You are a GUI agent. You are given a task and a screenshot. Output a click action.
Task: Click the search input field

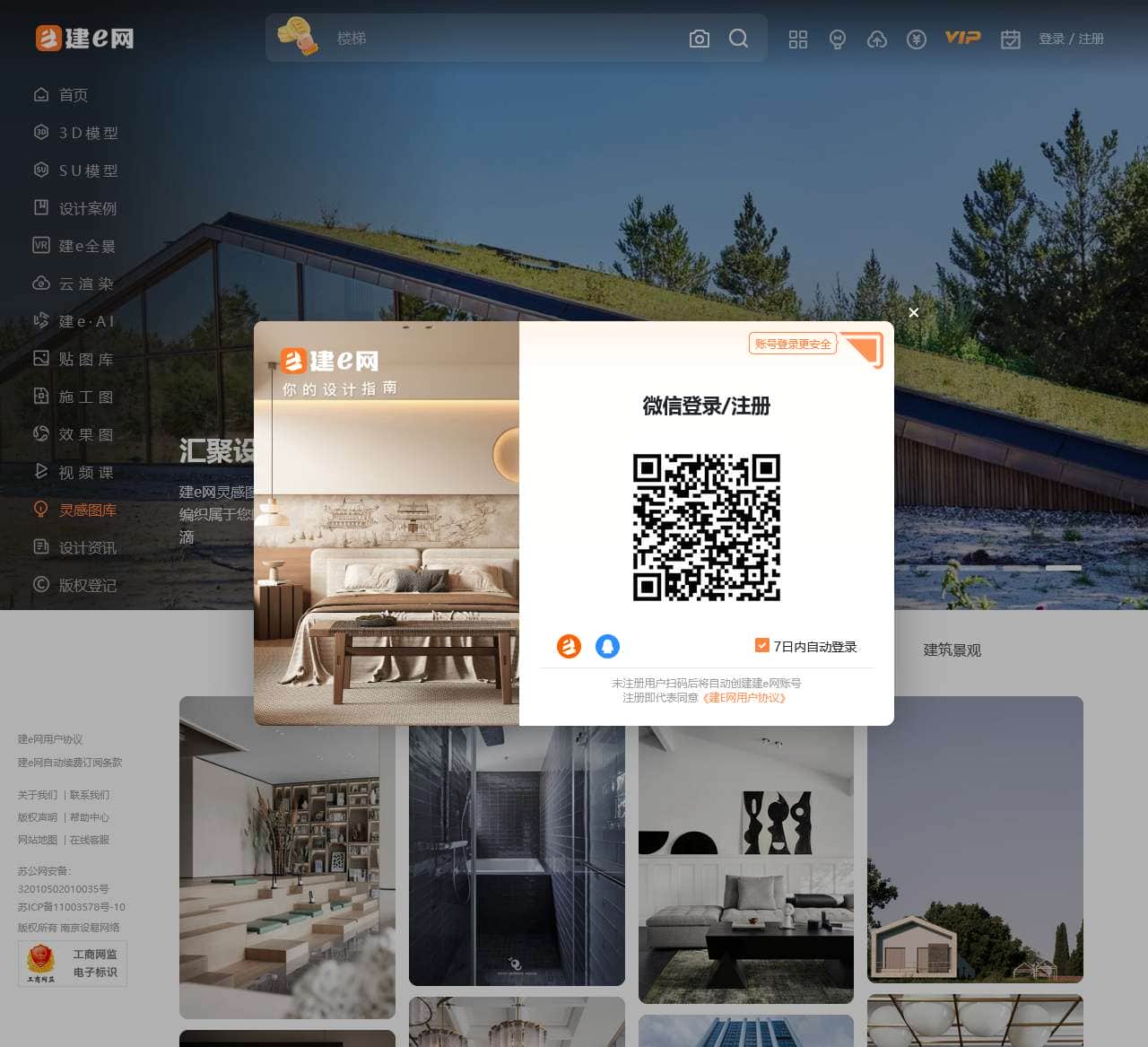coord(502,39)
